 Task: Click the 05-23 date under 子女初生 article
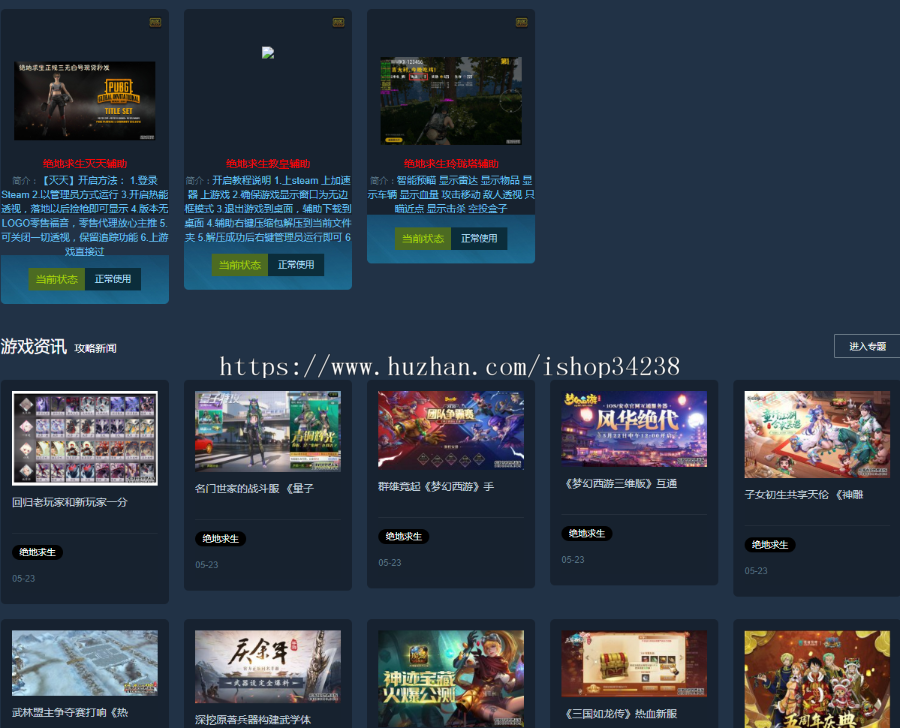tap(756, 571)
